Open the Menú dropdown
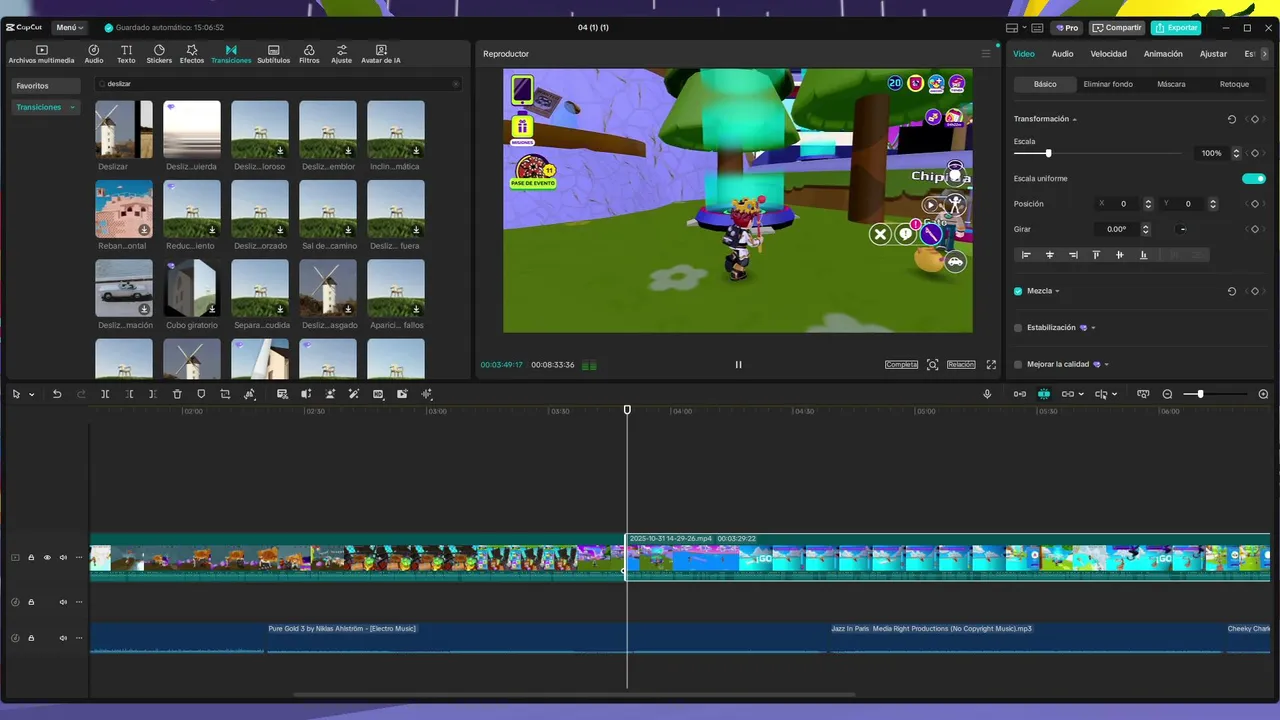The image size is (1280, 720). coord(70,28)
